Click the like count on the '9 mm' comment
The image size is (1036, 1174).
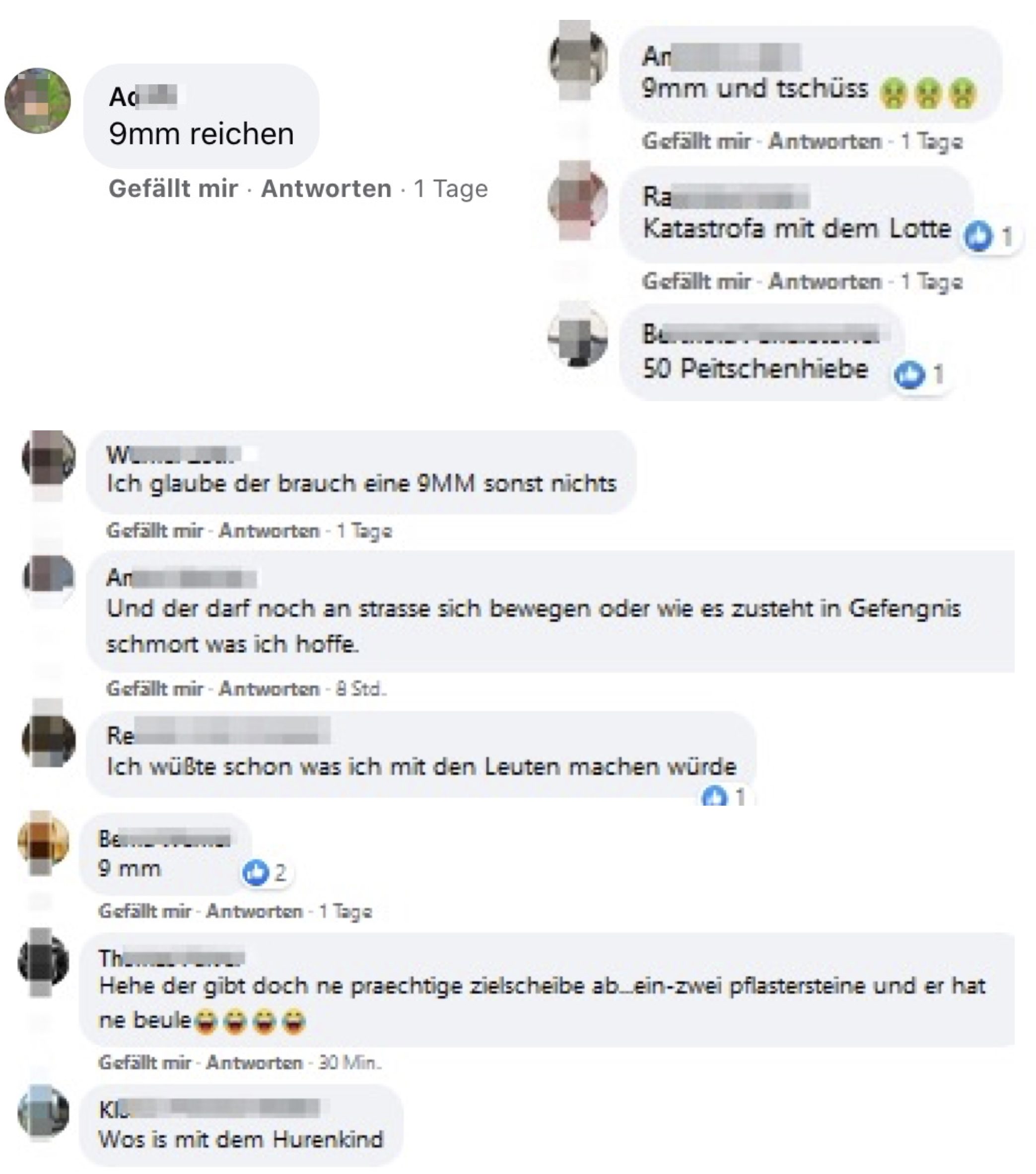[x=279, y=874]
